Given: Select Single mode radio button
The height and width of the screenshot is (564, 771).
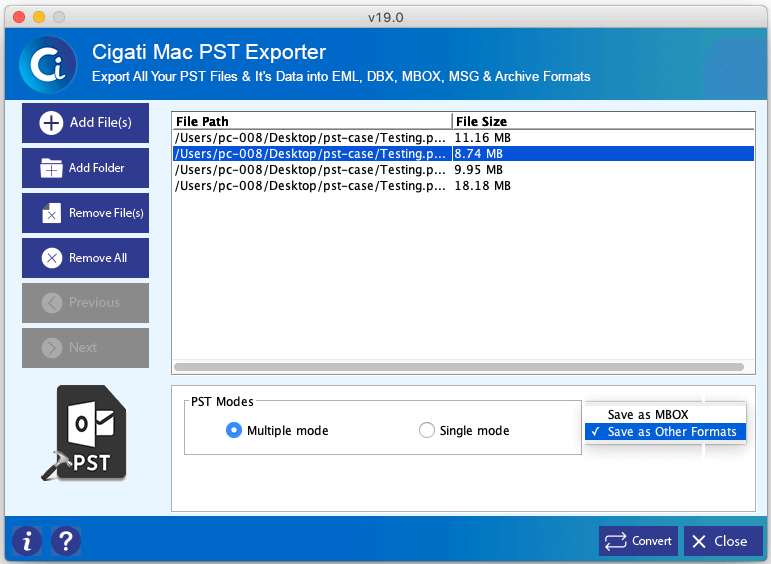Looking at the screenshot, I should (x=426, y=430).
